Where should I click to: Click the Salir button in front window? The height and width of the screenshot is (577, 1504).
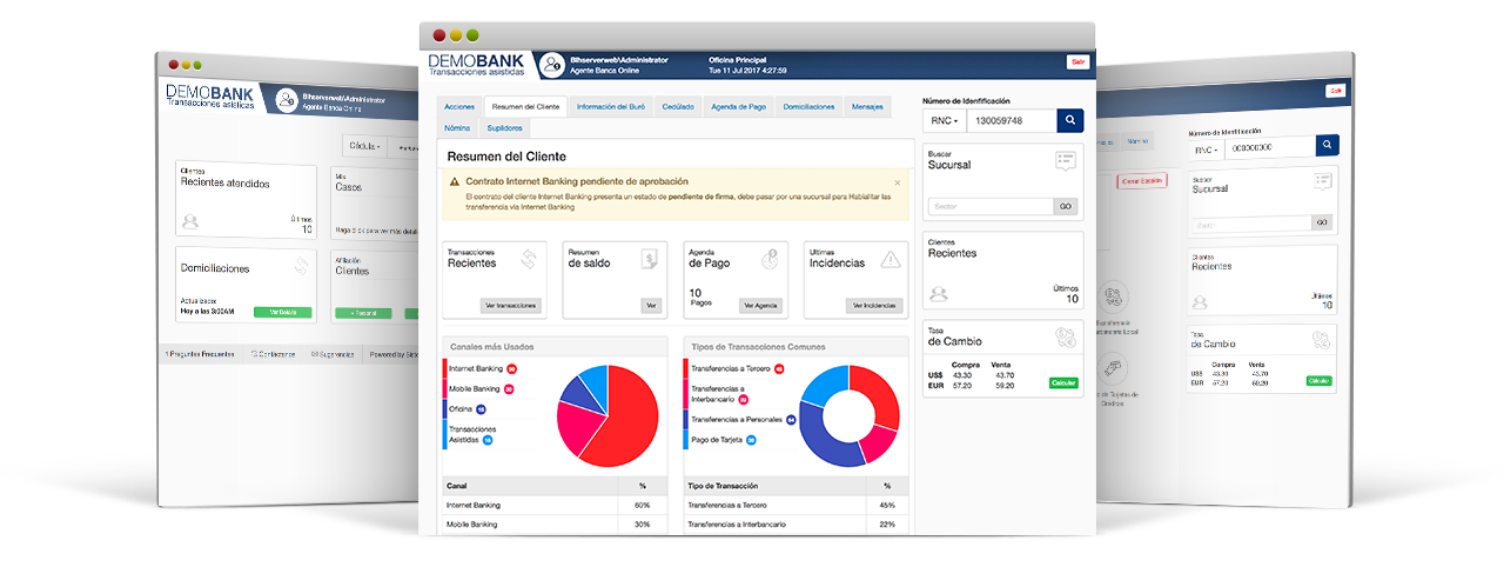point(1078,62)
